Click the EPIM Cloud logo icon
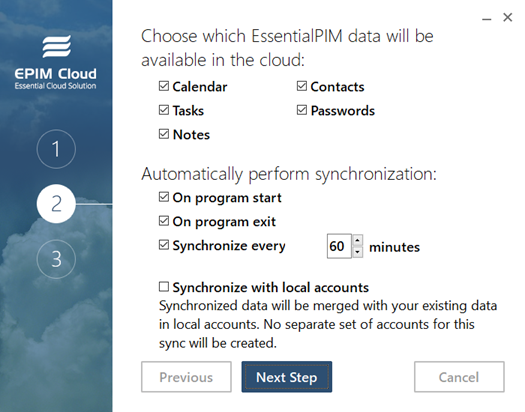 57,46
